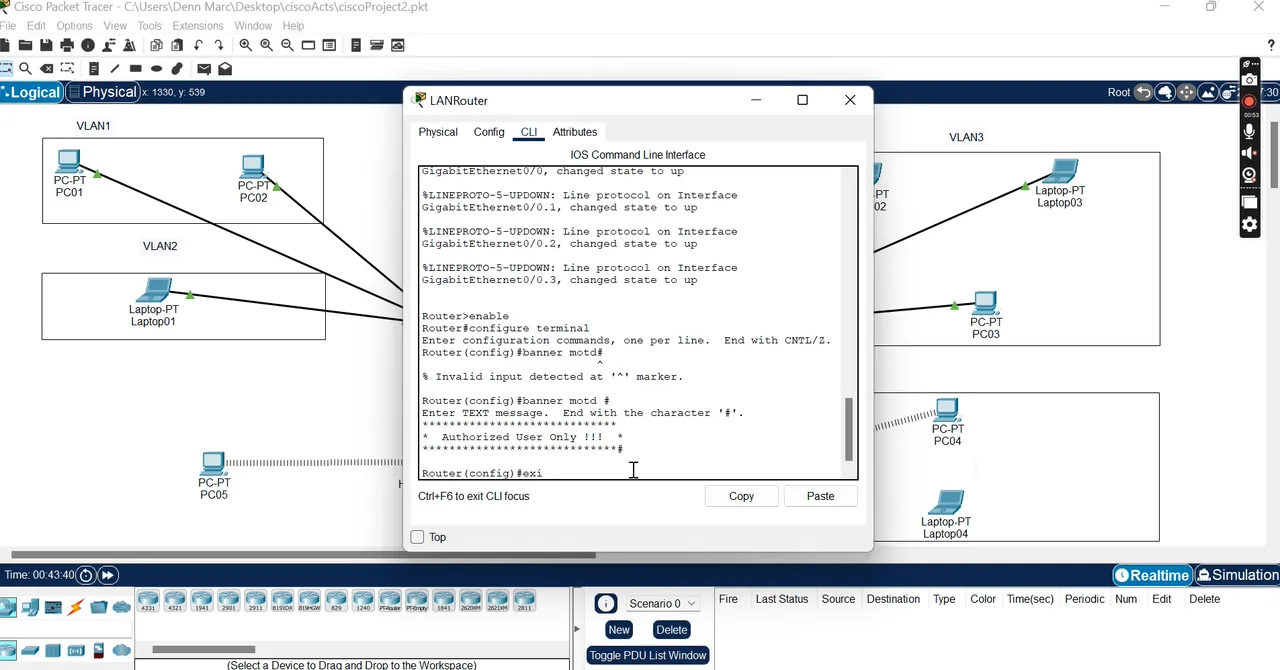Open the Physical tab in LANRouter
The image size is (1280, 670).
tap(438, 132)
